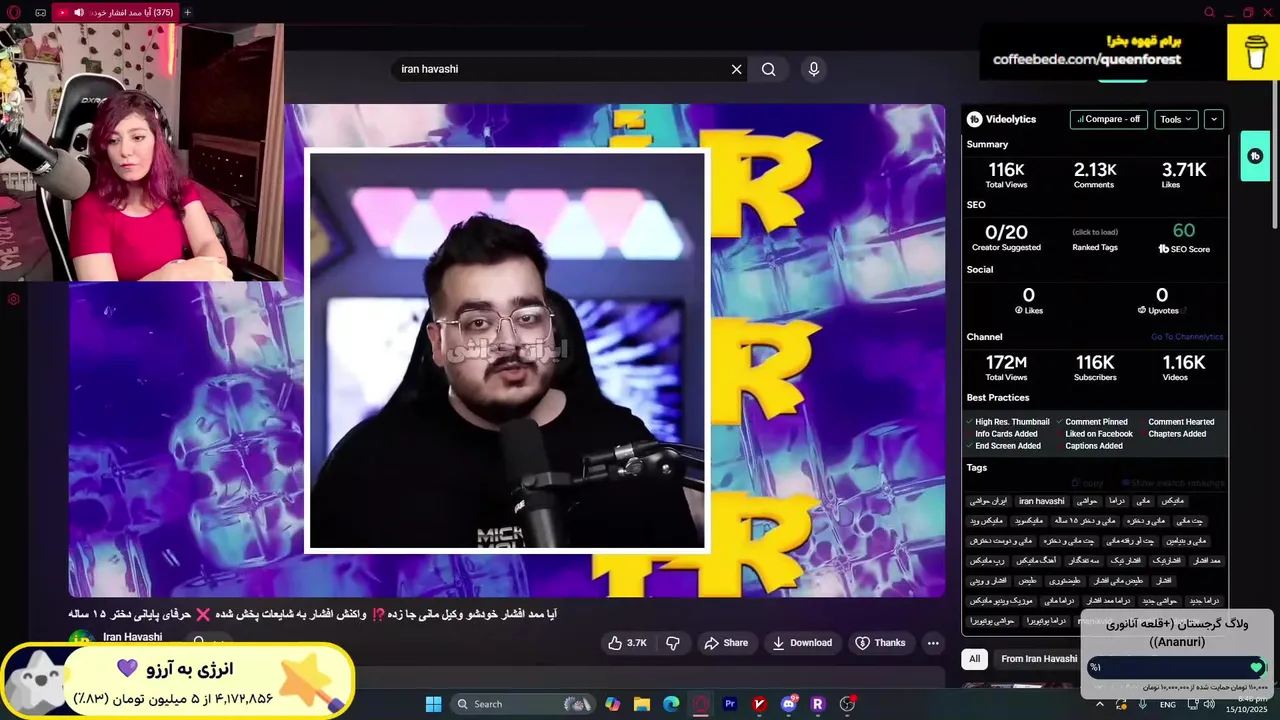Open the Tools dropdown in Videolytics
The width and height of the screenshot is (1280, 720).
pyautogui.click(x=1176, y=119)
